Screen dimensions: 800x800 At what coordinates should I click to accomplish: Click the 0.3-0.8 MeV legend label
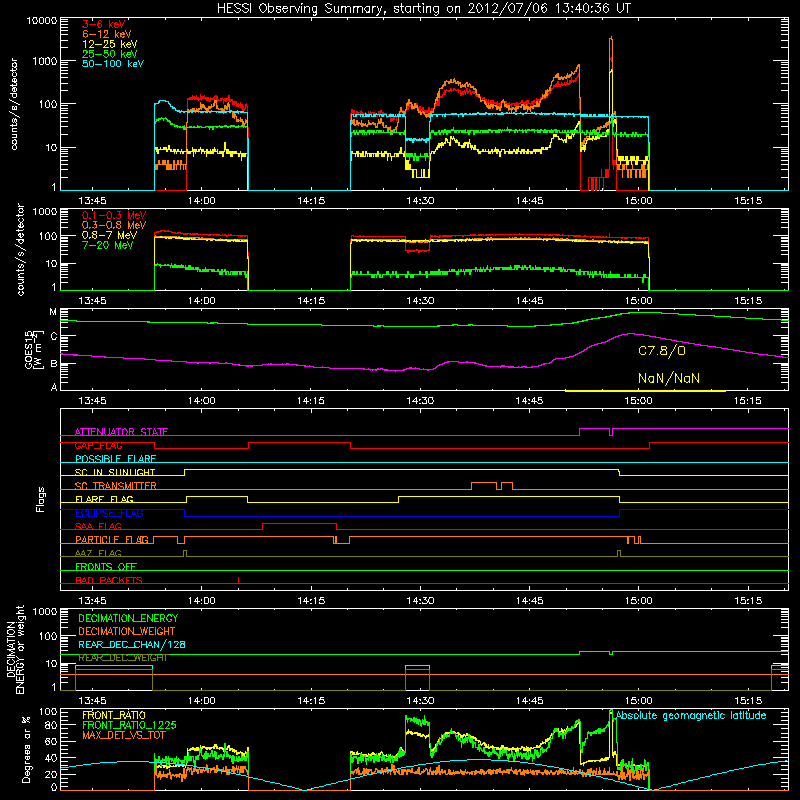coord(114,225)
